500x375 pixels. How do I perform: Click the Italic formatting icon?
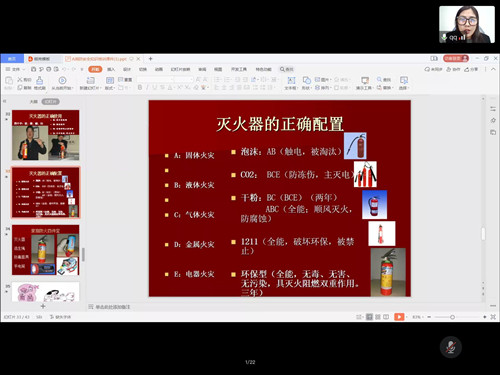click(x=147, y=87)
